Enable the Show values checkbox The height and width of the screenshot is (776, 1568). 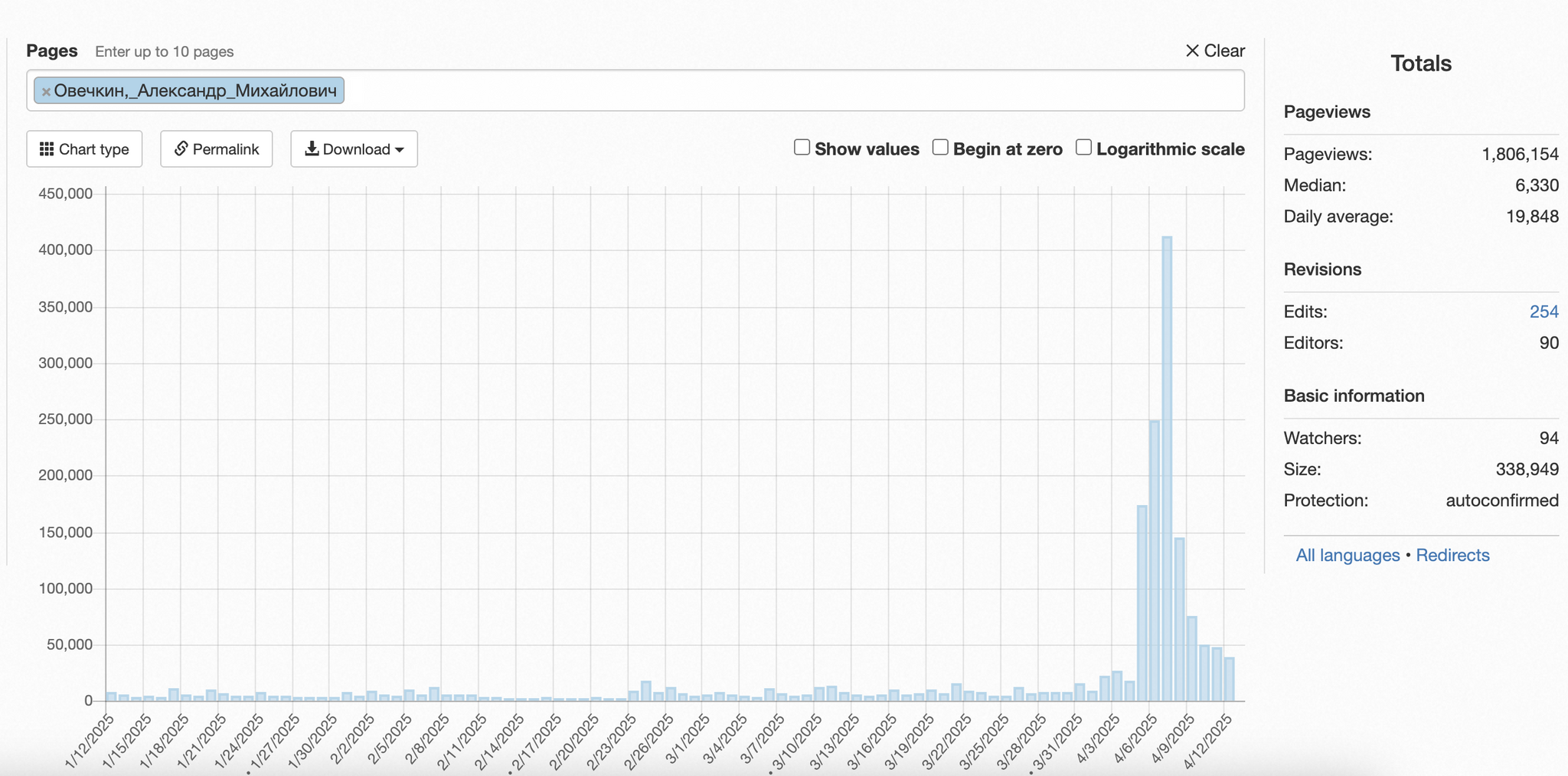(x=802, y=147)
